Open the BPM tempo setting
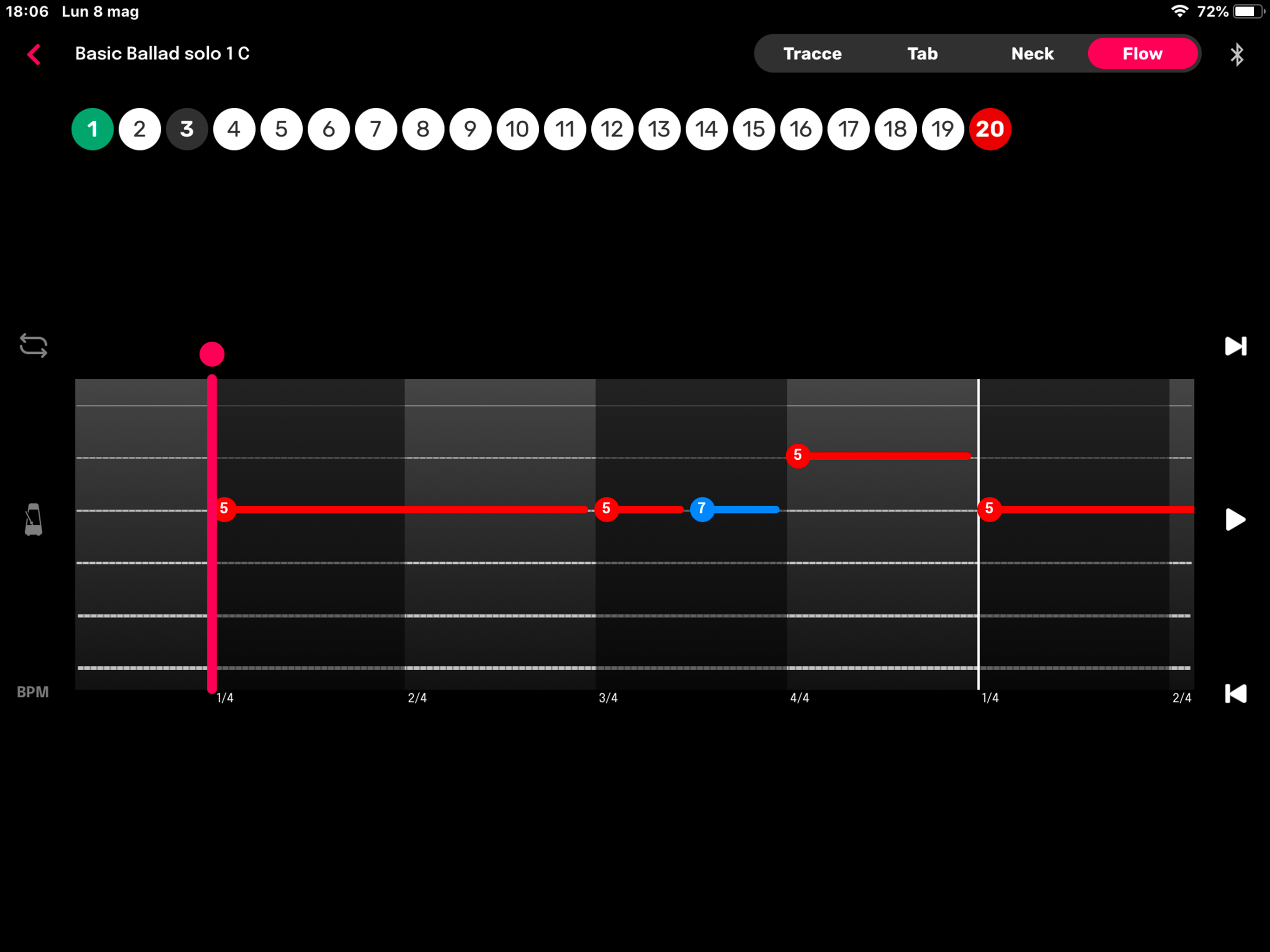 (x=33, y=692)
